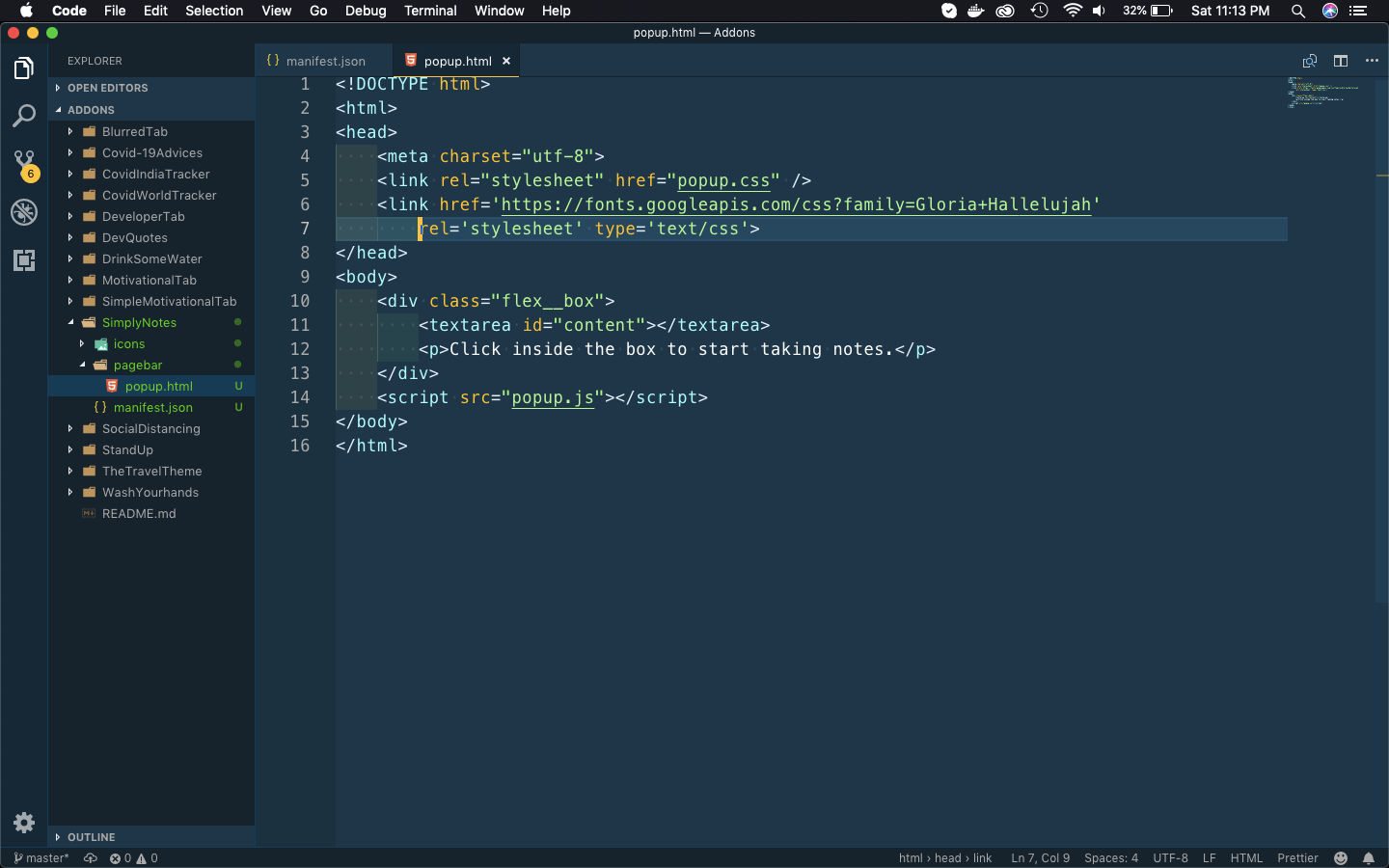The width and height of the screenshot is (1389, 868).
Task: Expand the OUTLINE section
Action: click(151, 837)
